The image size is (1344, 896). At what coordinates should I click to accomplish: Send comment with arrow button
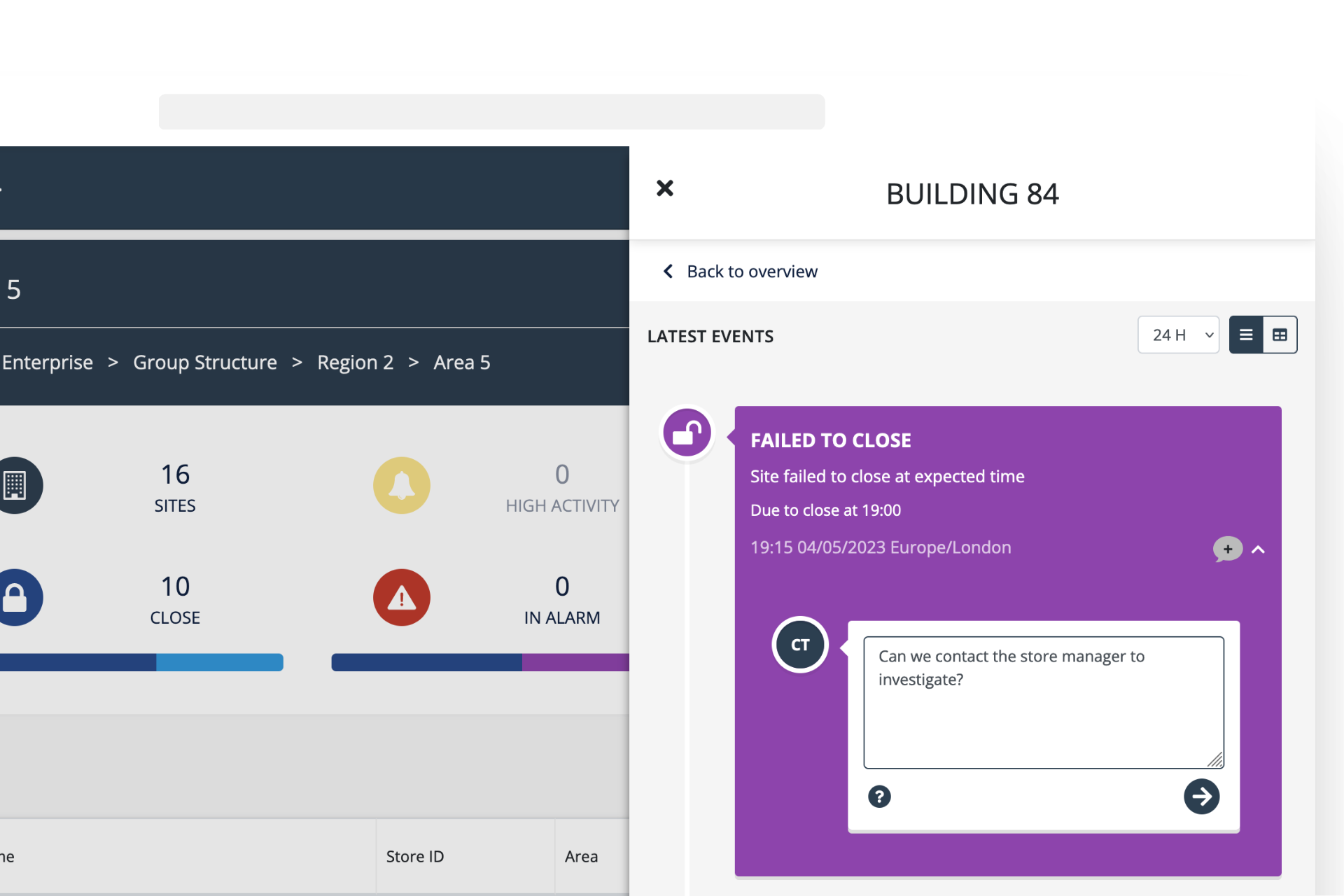click(x=1201, y=797)
